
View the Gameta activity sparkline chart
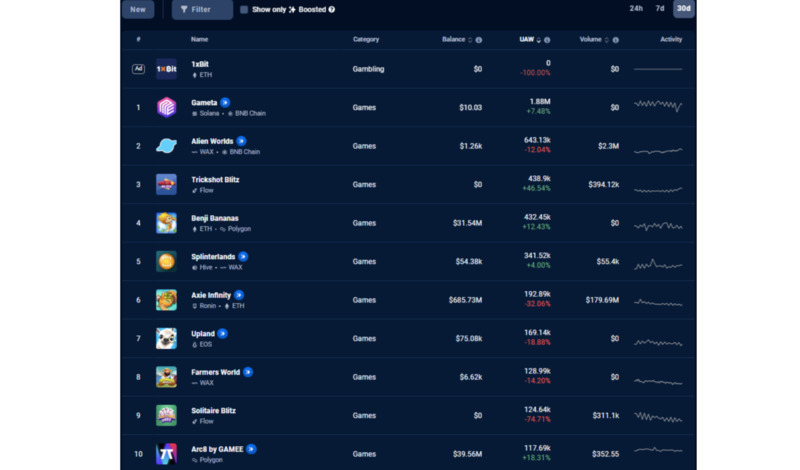(658, 106)
